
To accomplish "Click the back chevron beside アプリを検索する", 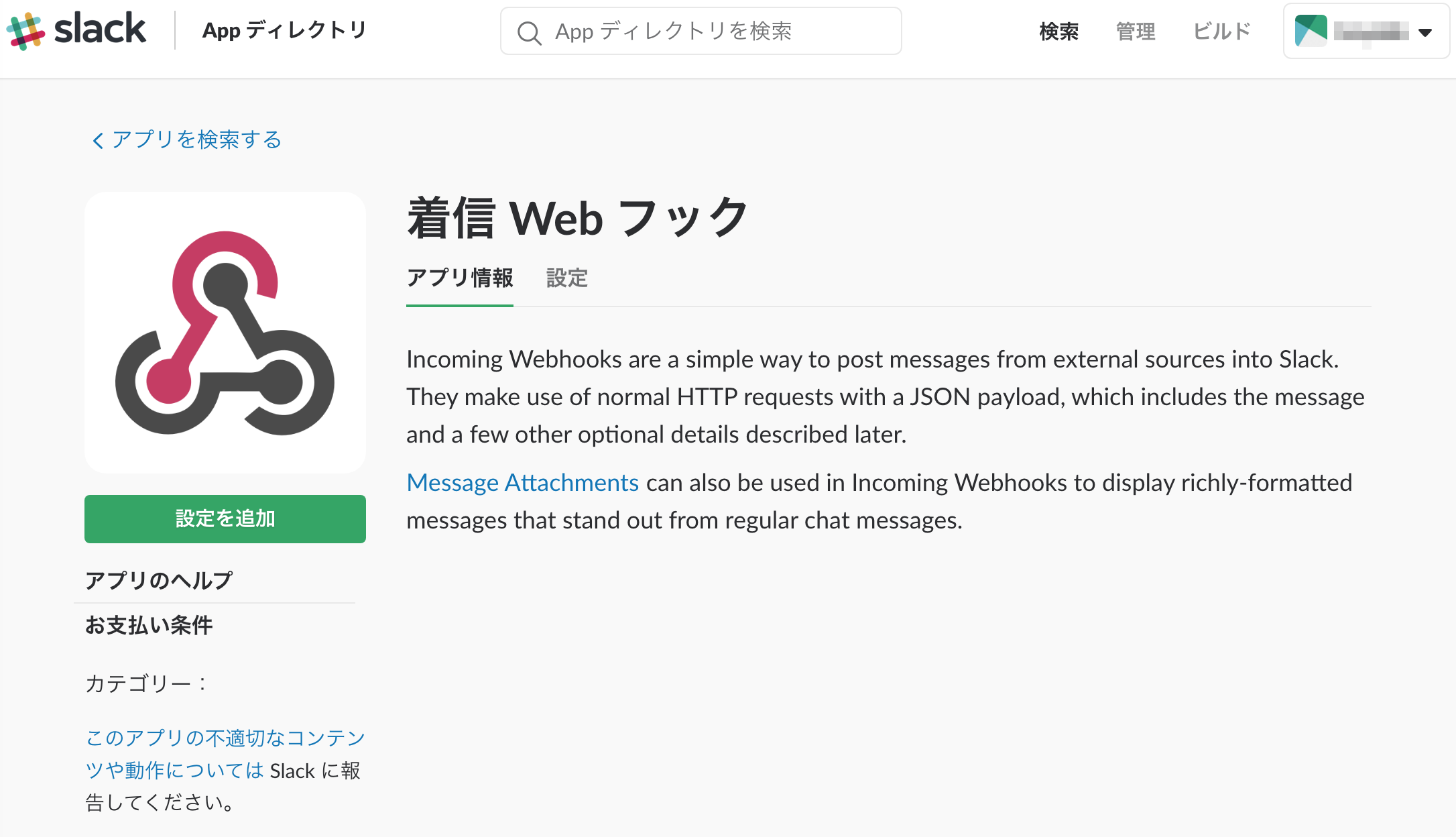I will pyautogui.click(x=96, y=140).
